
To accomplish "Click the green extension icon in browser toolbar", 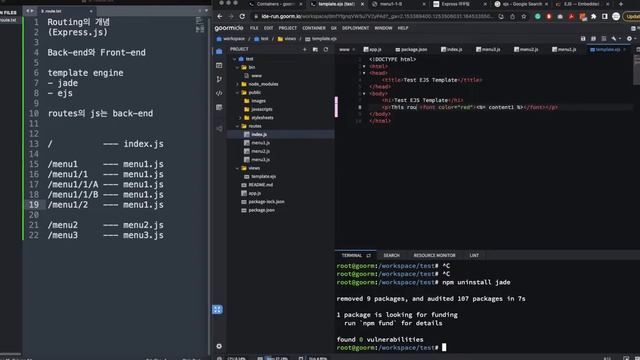I will 538,16.
